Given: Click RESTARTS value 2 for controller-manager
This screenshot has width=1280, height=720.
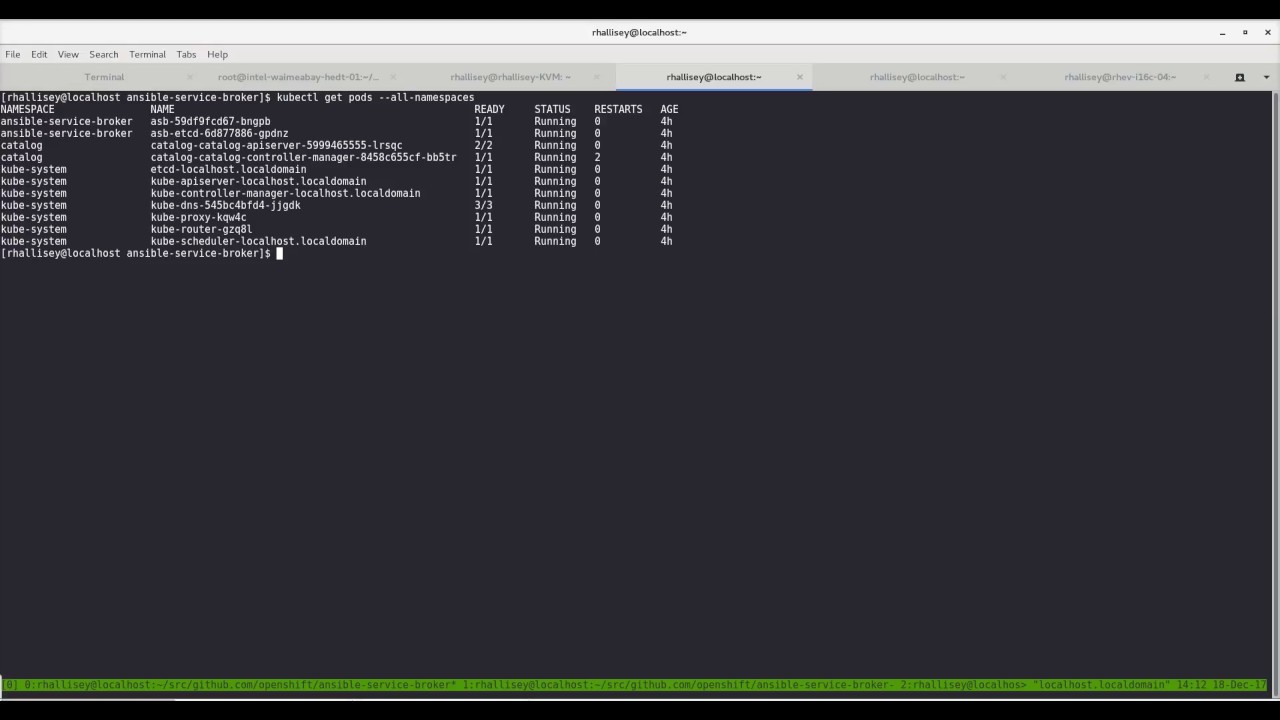Looking at the screenshot, I should [597, 157].
